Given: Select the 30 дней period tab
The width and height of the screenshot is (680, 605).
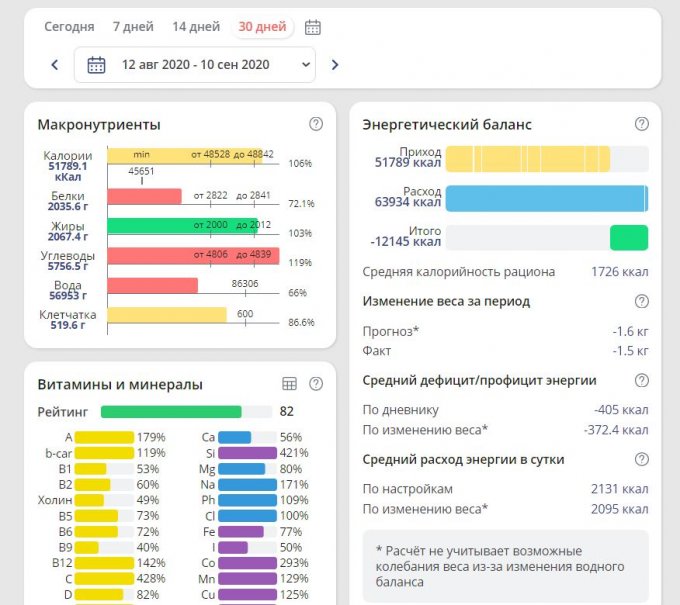Looking at the screenshot, I should [x=262, y=27].
